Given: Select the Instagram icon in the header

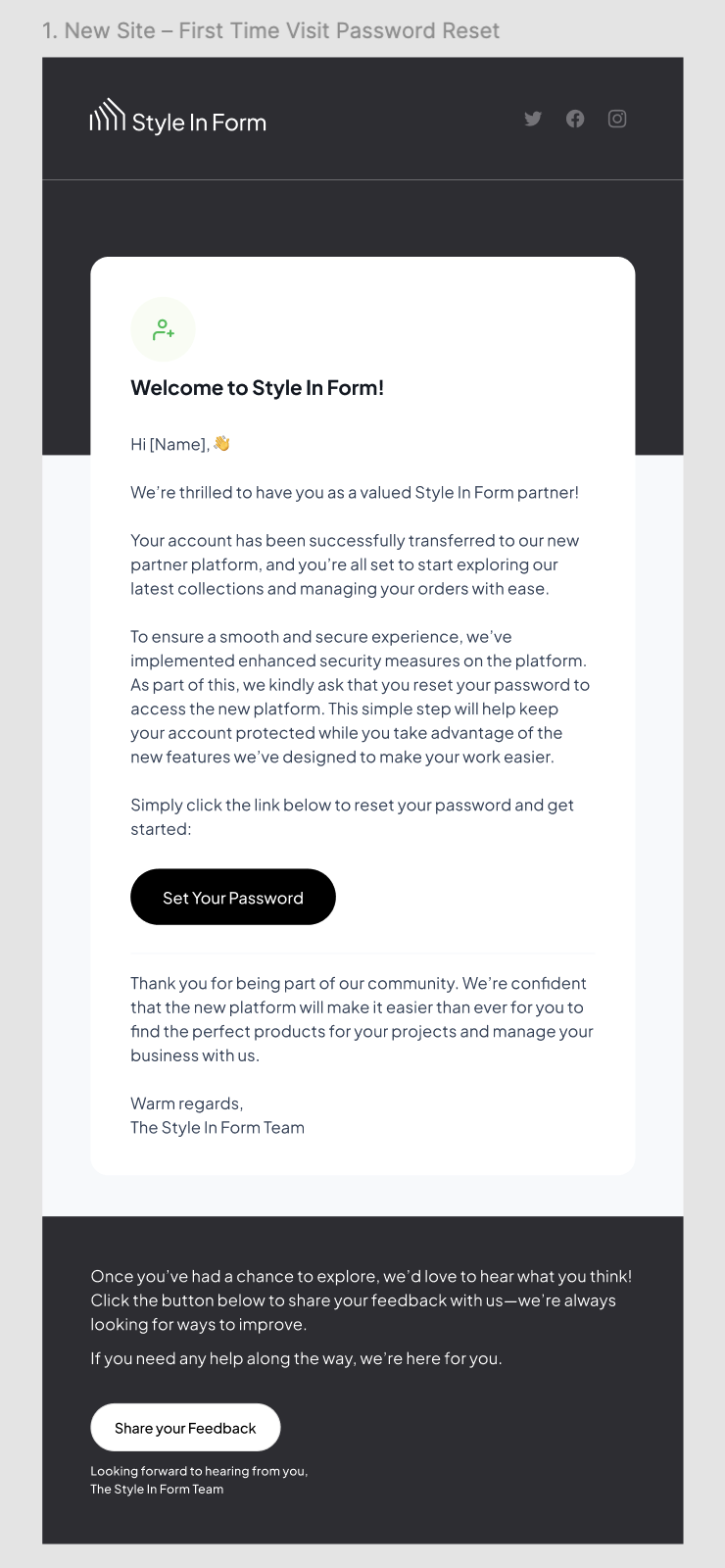Looking at the screenshot, I should (617, 119).
